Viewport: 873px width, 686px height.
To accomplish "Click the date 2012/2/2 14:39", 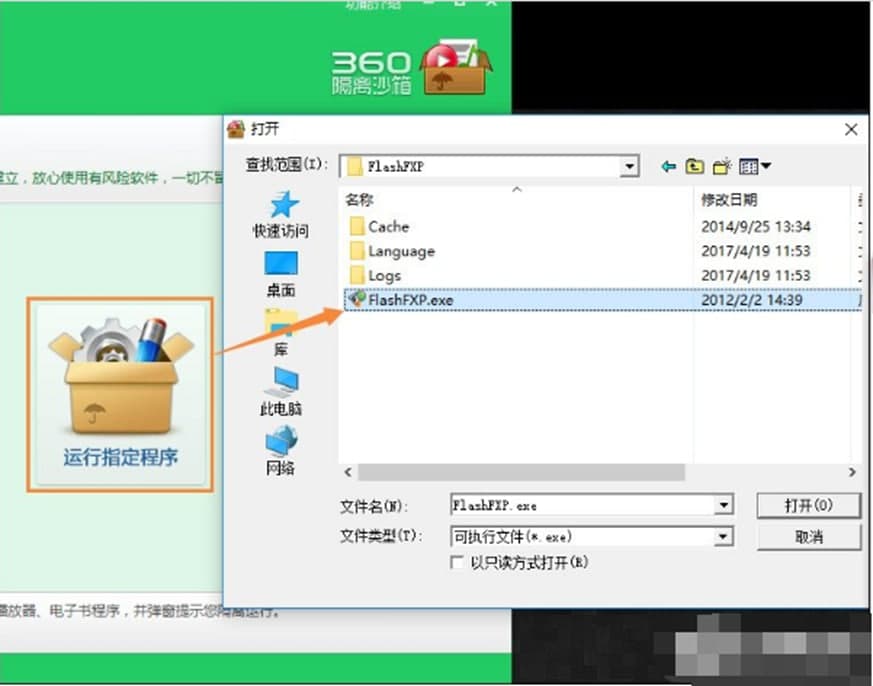I will (752, 300).
